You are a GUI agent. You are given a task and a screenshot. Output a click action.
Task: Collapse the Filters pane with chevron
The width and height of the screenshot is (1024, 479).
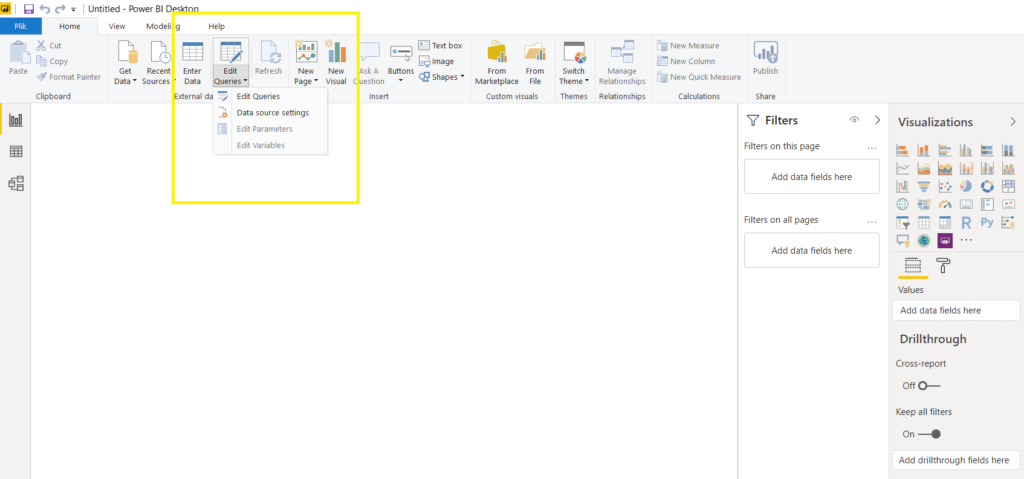(x=878, y=120)
